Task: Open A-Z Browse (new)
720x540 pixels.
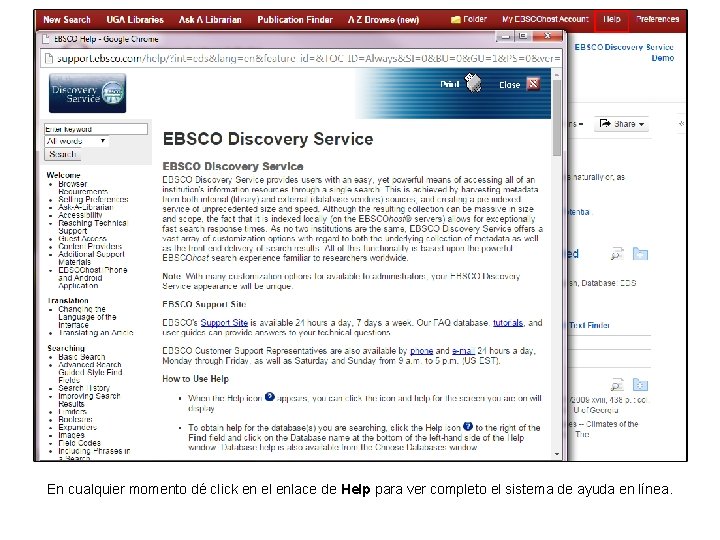Action: point(383,20)
